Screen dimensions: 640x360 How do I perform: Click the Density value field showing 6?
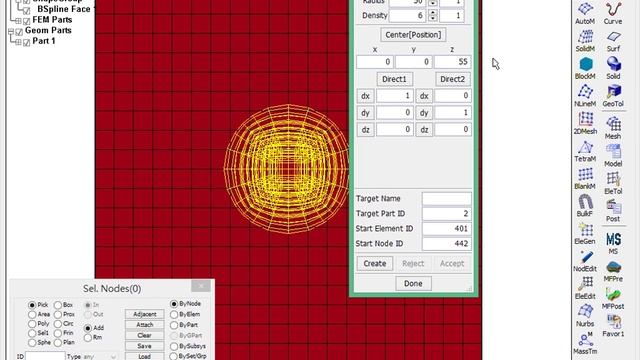tap(407, 16)
